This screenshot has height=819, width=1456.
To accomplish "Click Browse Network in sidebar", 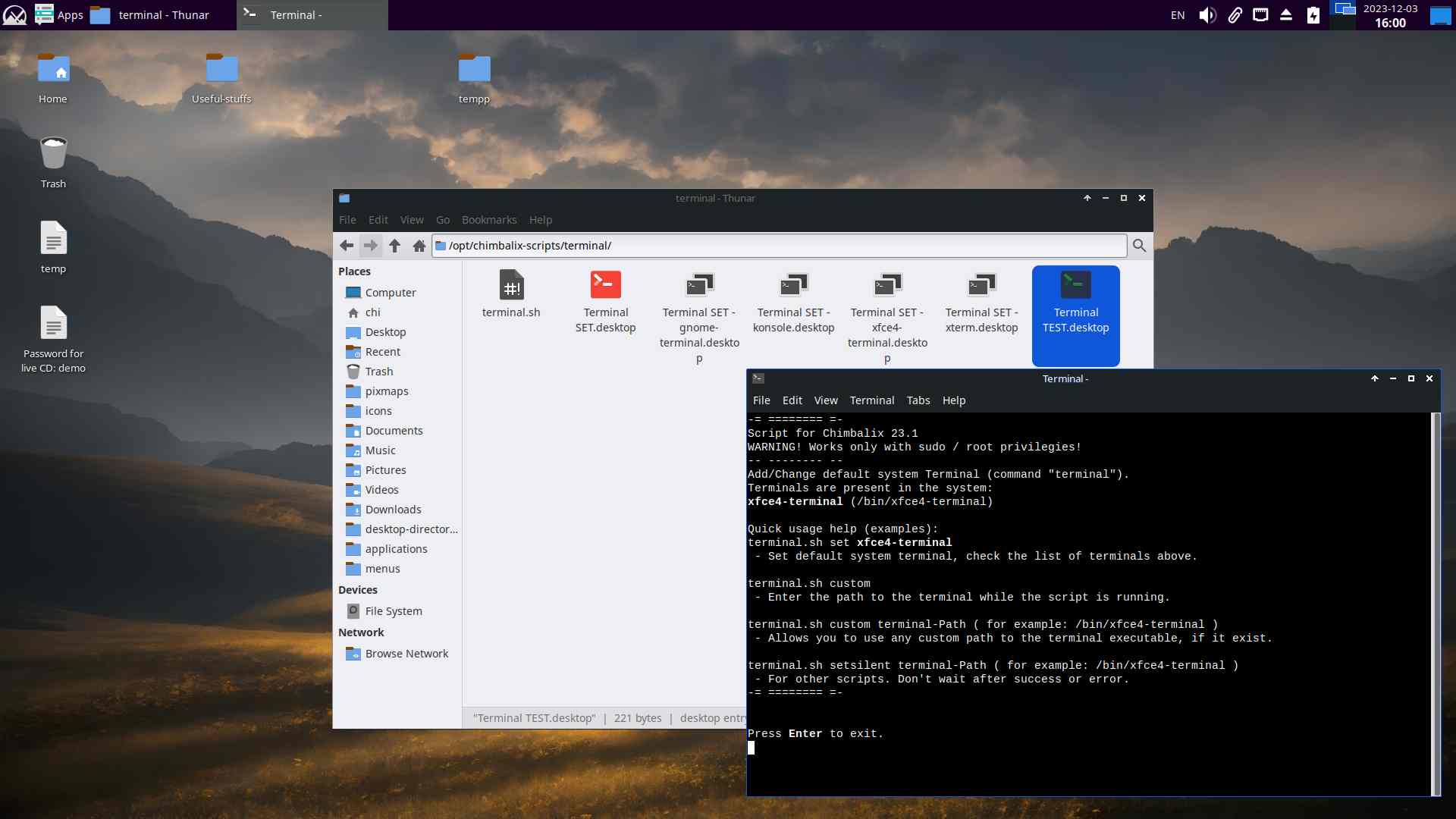I will tap(406, 654).
